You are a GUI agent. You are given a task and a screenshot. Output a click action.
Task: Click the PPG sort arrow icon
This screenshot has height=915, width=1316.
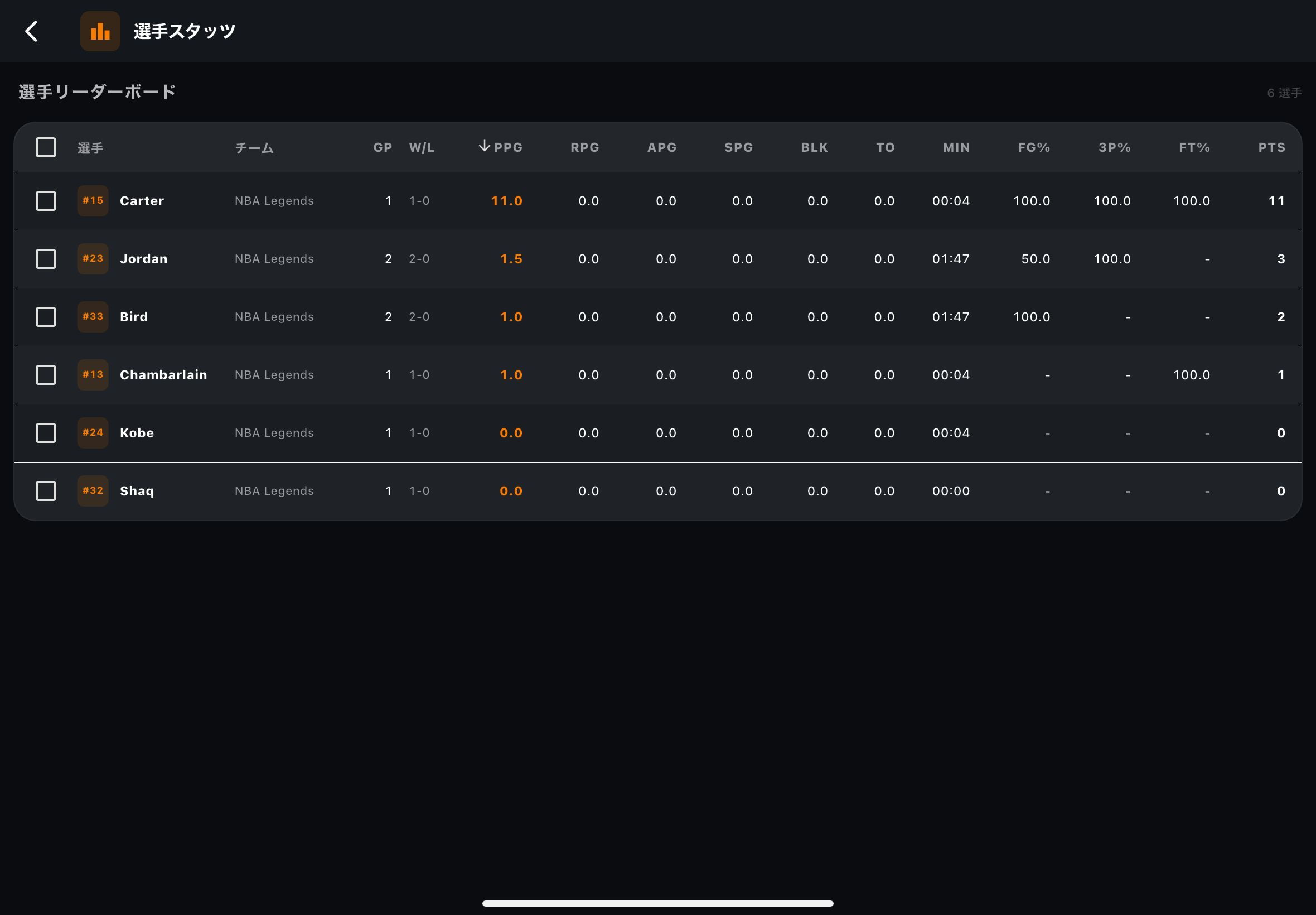point(484,146)
